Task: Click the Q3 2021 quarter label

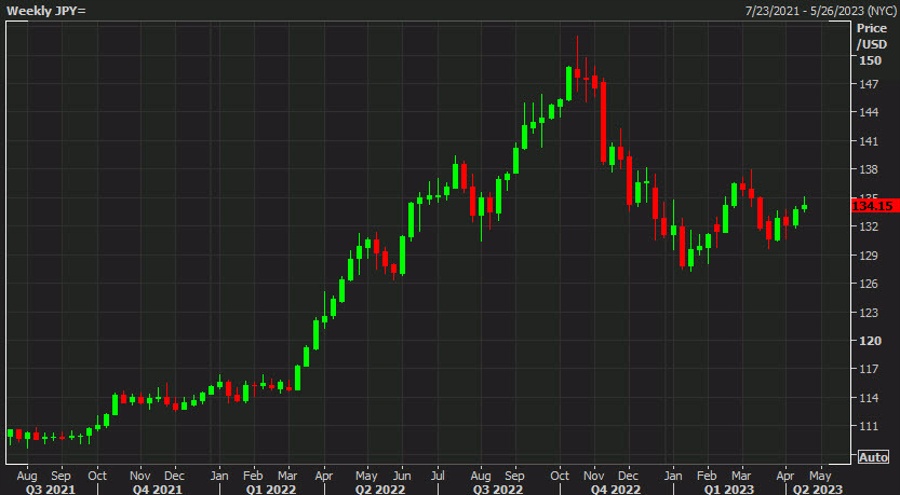Action: pos(51,489)
